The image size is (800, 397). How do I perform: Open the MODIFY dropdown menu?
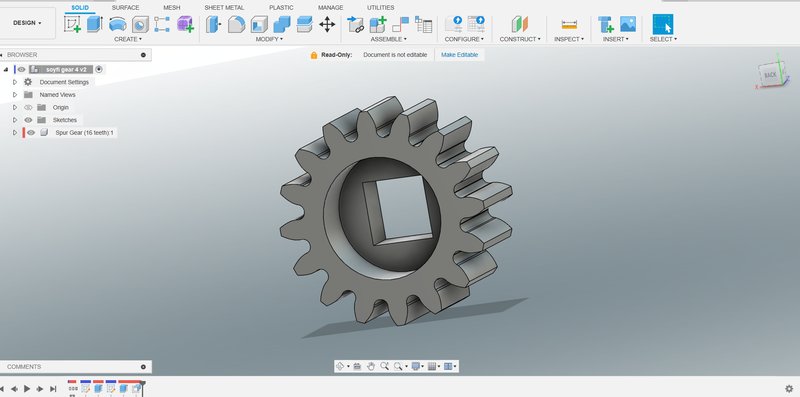[x=269, y=39]
